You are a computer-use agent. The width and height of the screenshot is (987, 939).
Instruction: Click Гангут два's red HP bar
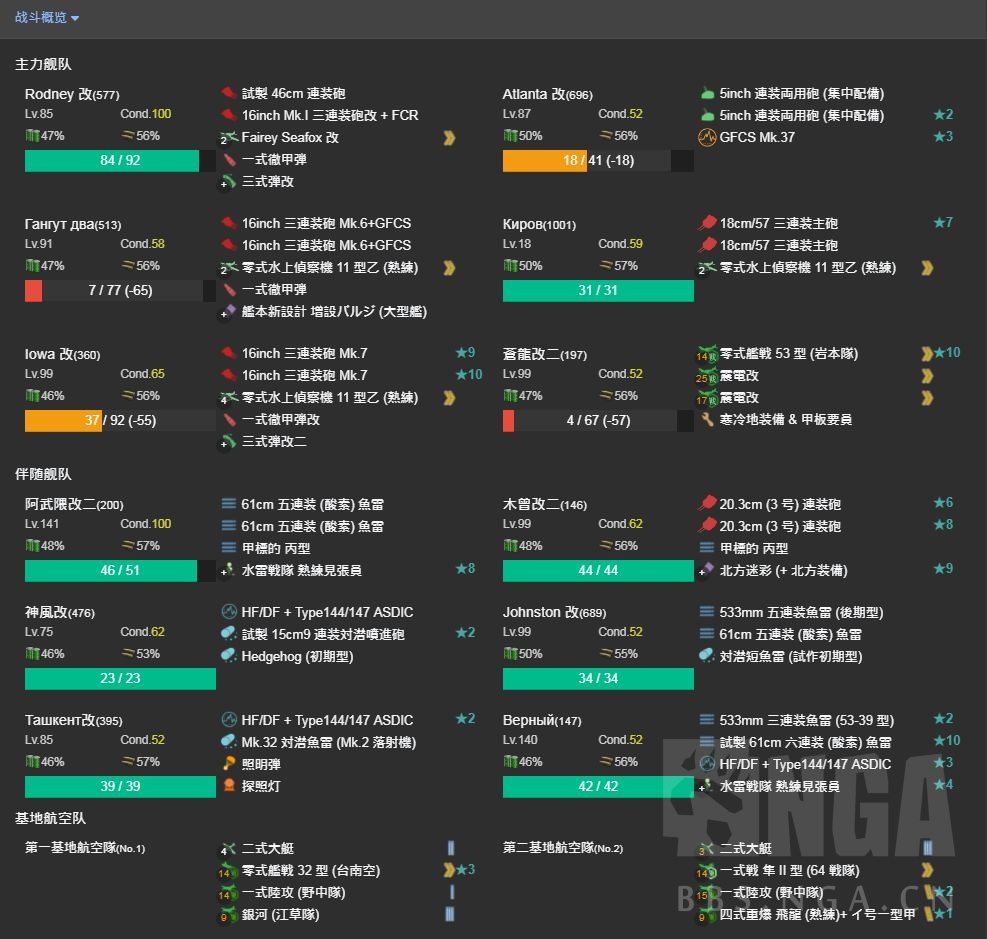pos(32,291)
